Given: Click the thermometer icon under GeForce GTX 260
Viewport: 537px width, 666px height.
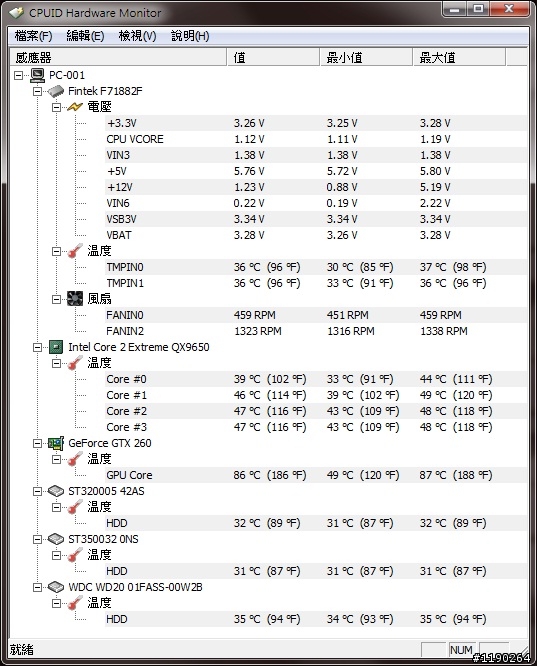Looking at the screenshot, I should [75, 459].
